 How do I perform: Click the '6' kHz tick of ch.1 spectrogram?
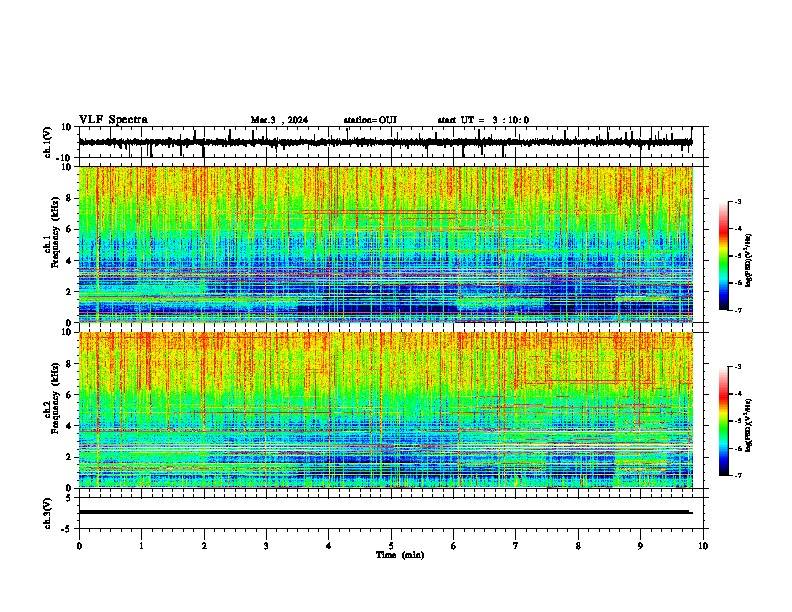click(x=70, y=229)
